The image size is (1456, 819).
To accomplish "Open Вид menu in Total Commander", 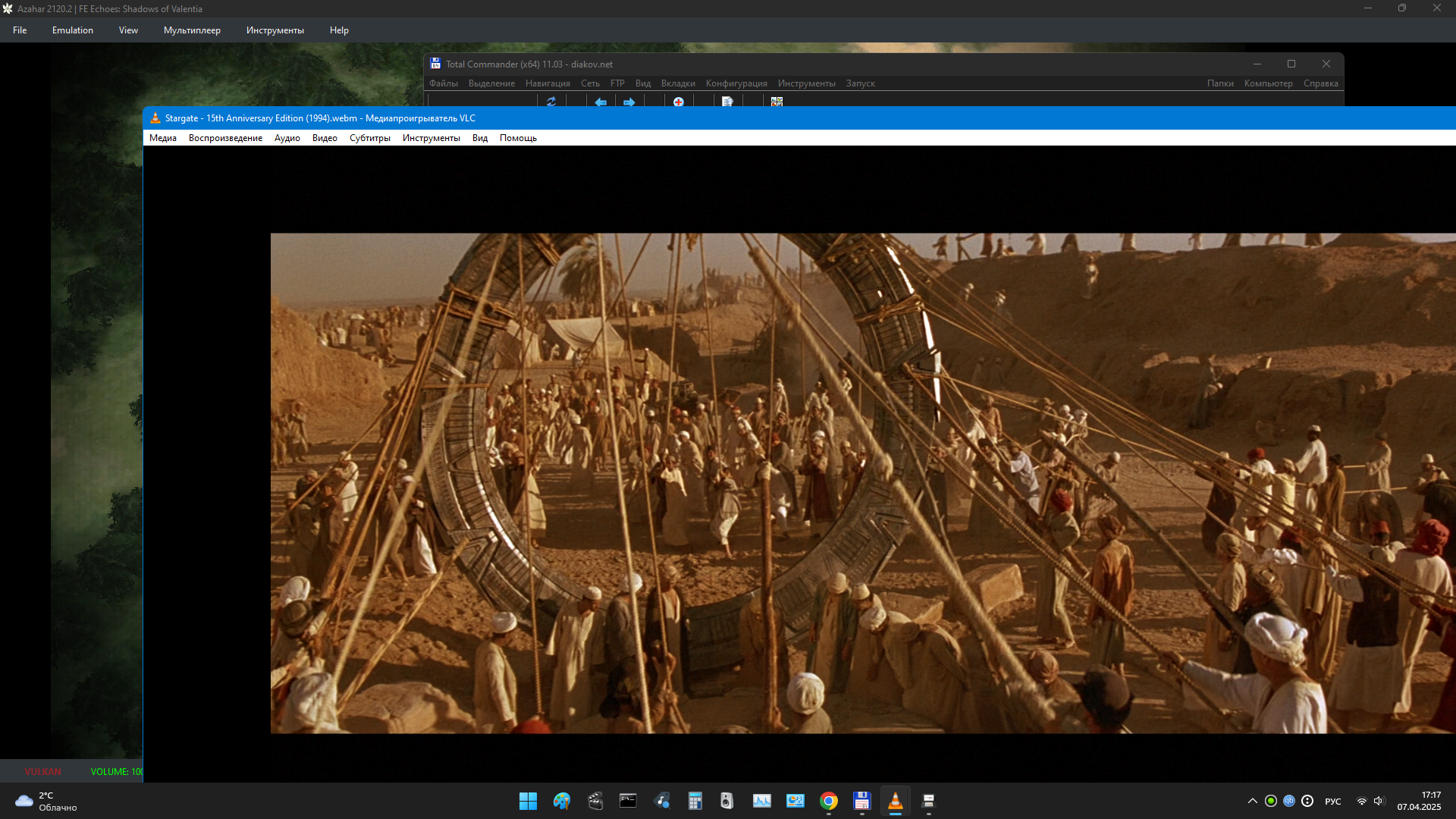I will coord(643,83).
